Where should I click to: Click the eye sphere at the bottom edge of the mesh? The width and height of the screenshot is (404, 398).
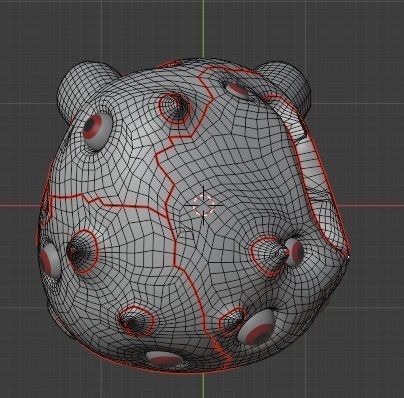(x=164, y=359)
